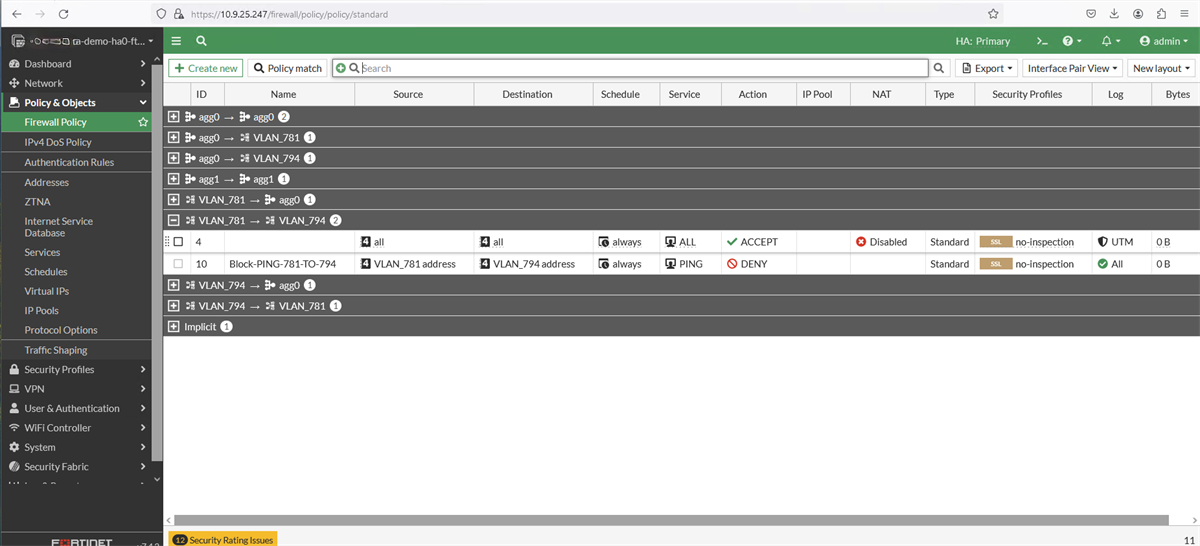1200x546 pixels.
Task: Expand the agg0 → VLAN_781 policy group
Action: (174, 137)
